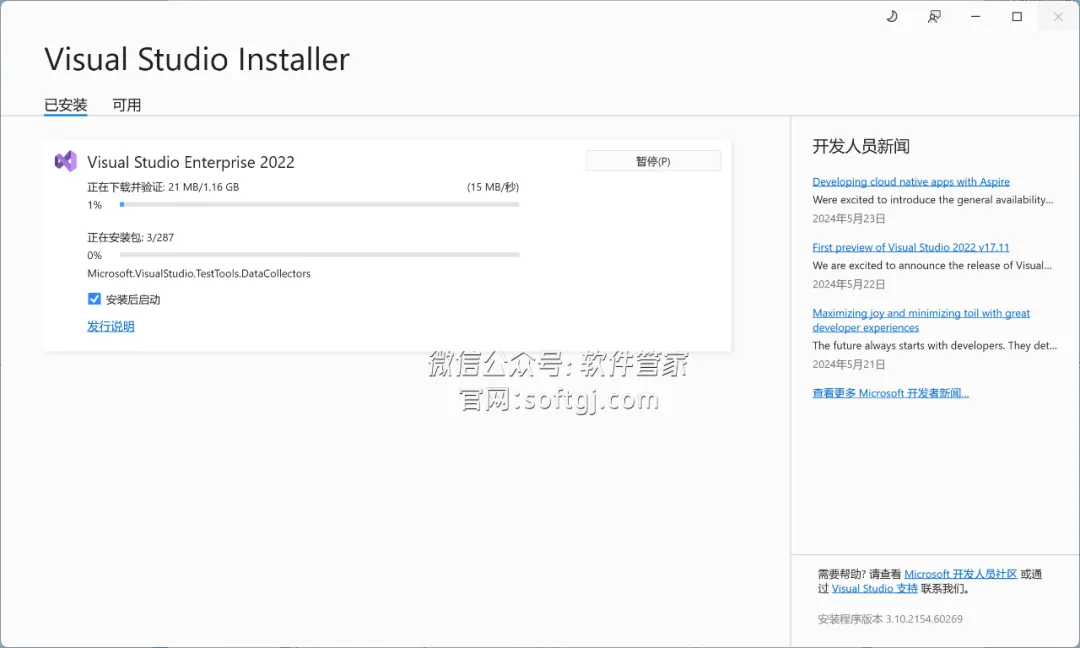Open First preview of Visual Studio 2022 v17.11
This screenshot has height=648, width=1080.
pyautogui.click(x=911, y=247)
